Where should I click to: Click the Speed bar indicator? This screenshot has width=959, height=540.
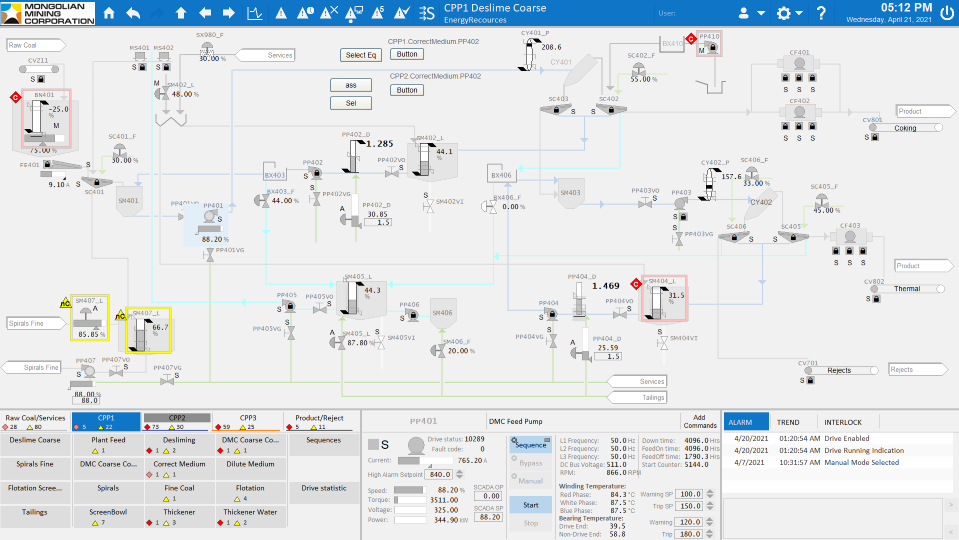point(409,490)
